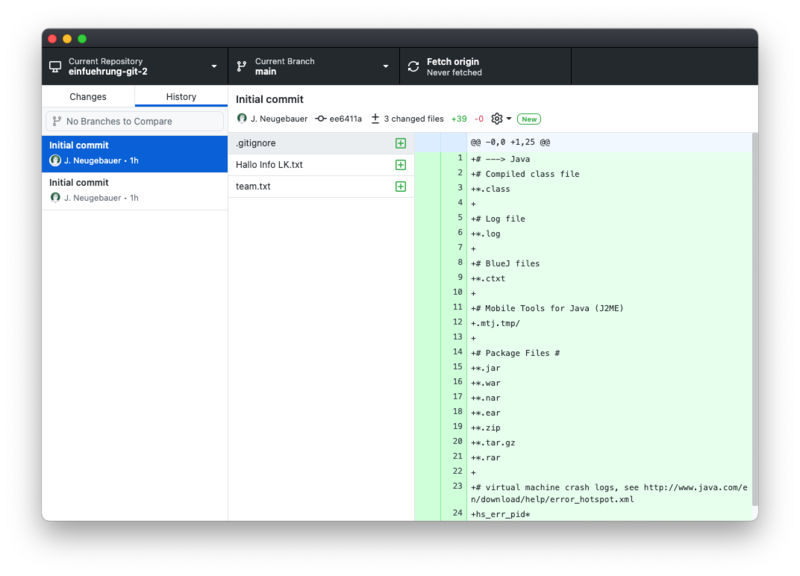Image resolution: width=800 pixels, height=576 pixels.
Task: Click diff line '+*.class'
Action: [x=490, y=189]
